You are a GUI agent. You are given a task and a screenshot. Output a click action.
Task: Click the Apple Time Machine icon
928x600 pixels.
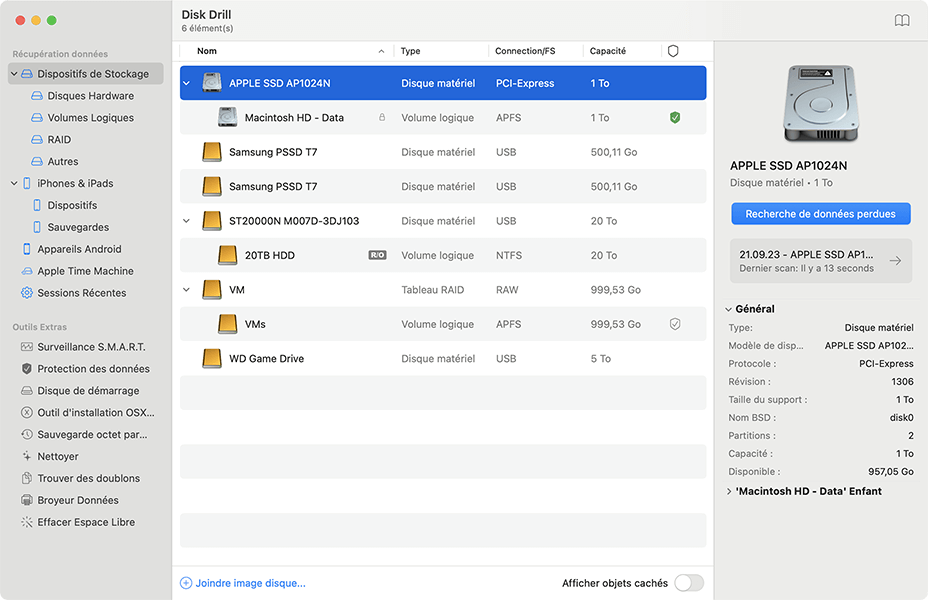click(x=27, y=271)
